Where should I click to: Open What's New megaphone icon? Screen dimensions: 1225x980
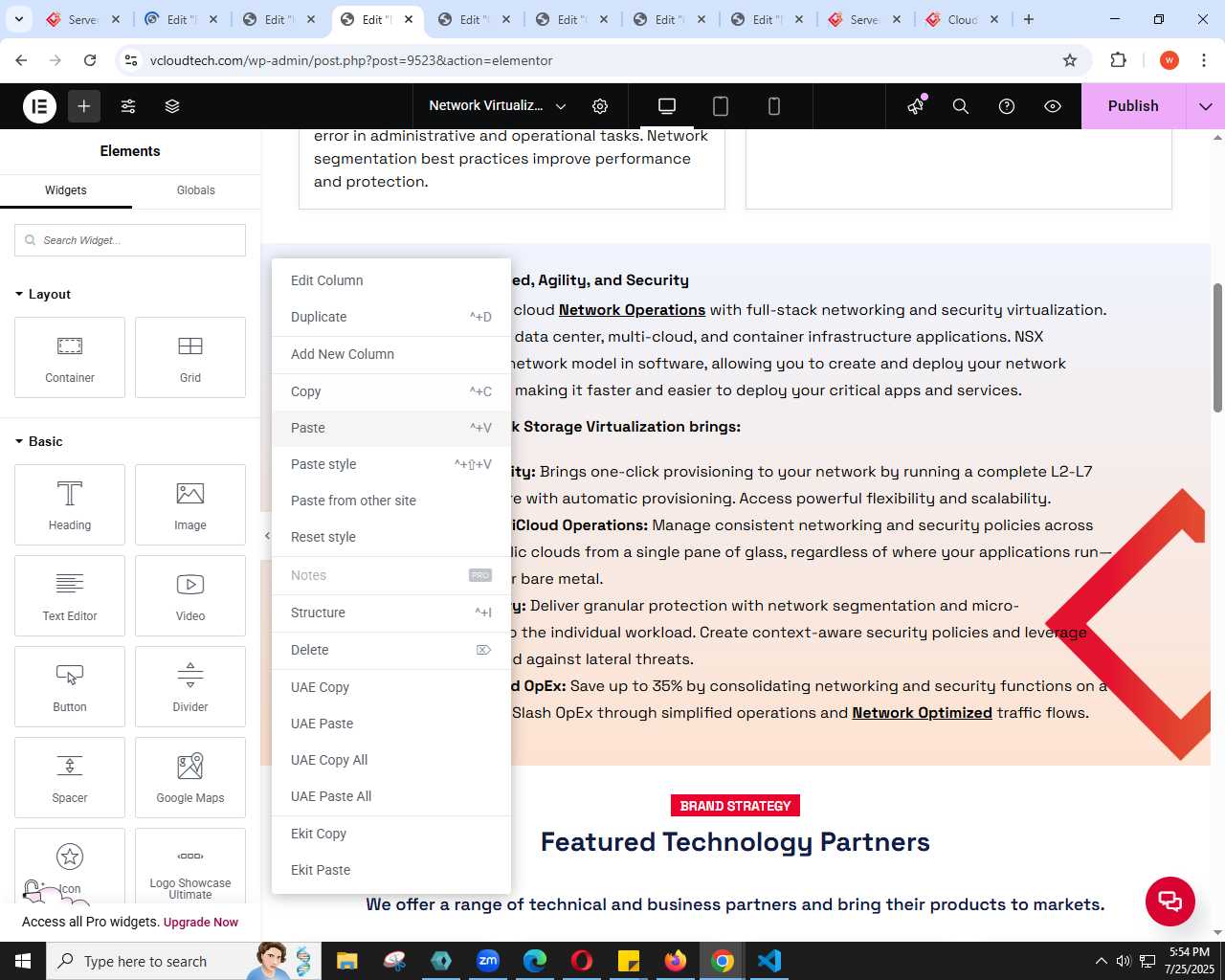click(916, 106)
